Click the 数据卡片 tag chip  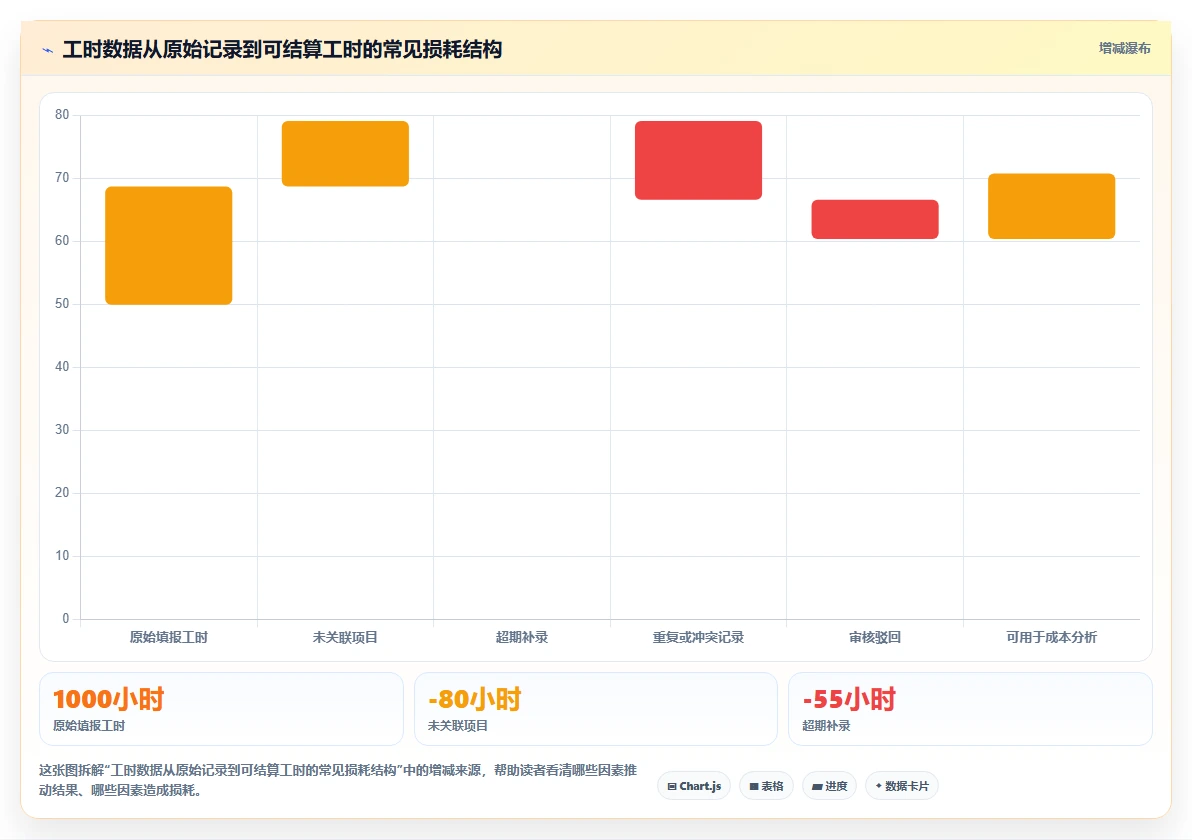tap(902, 786)
